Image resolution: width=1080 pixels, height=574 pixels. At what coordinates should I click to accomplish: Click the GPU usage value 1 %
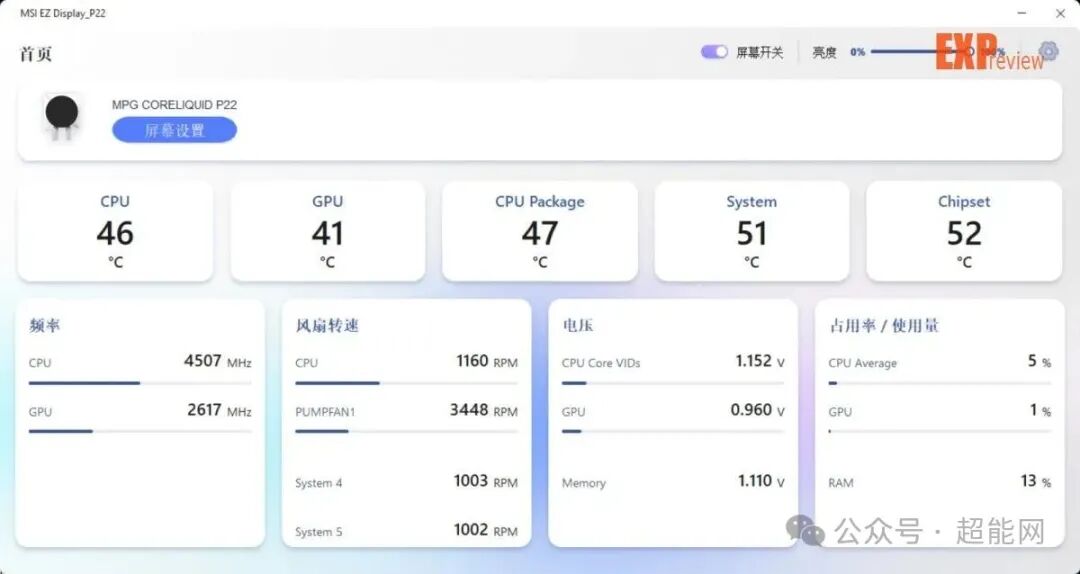point(1040,410)
